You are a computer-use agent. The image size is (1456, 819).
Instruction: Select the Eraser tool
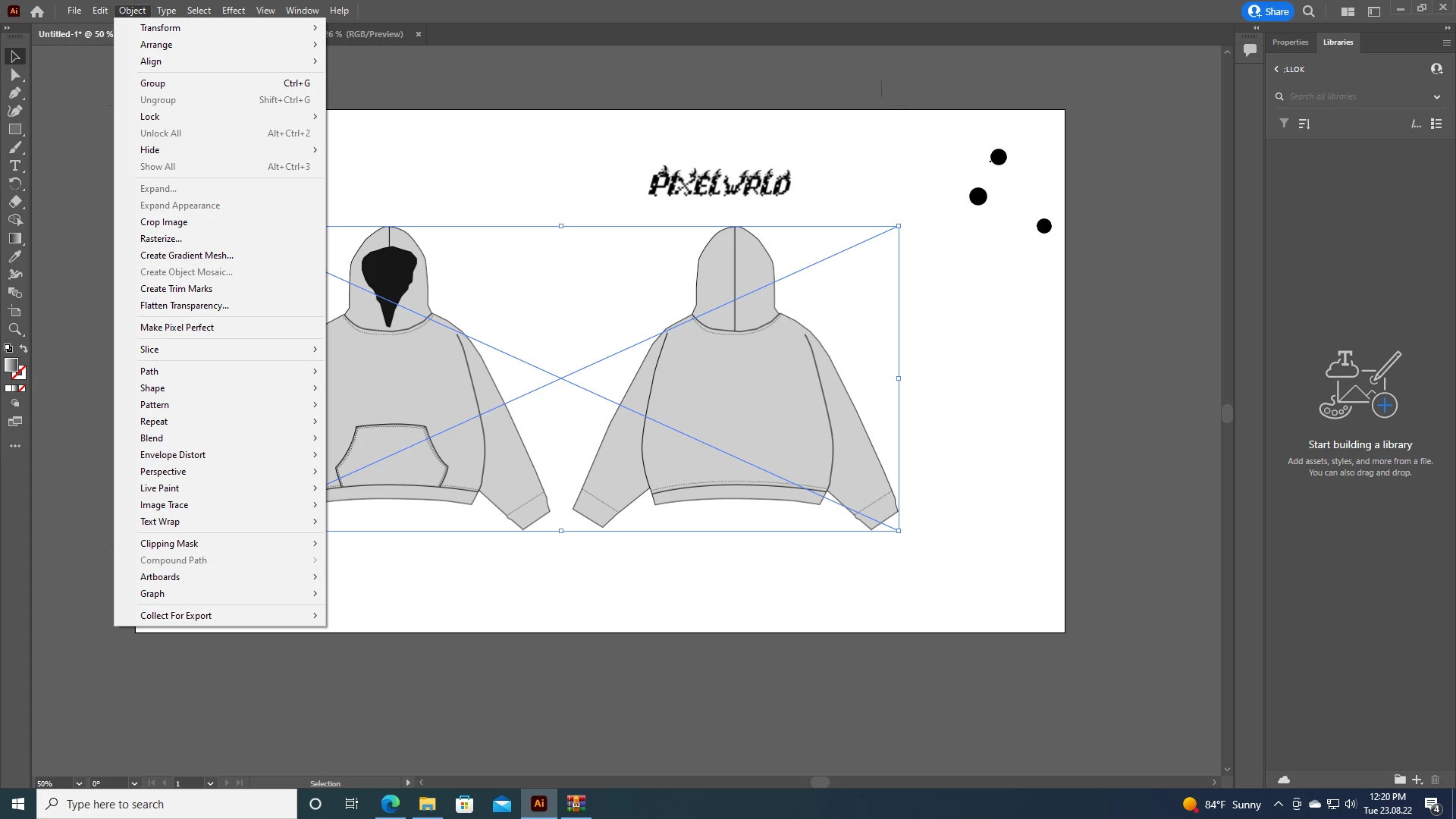pos(14,202)
